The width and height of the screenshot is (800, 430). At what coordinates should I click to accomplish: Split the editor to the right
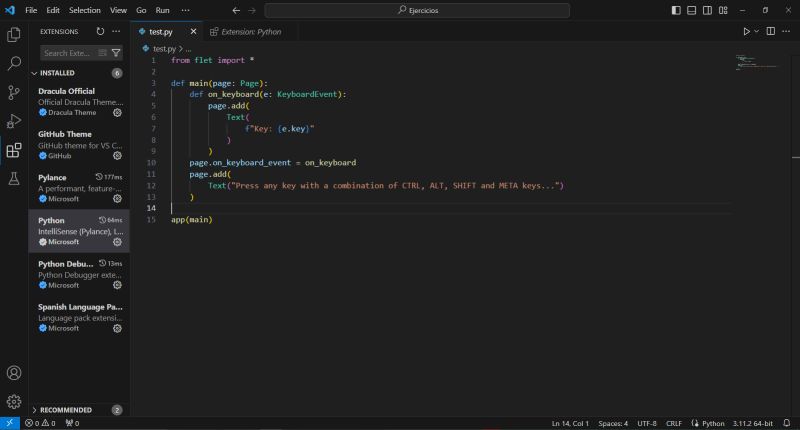click(771, 32)
